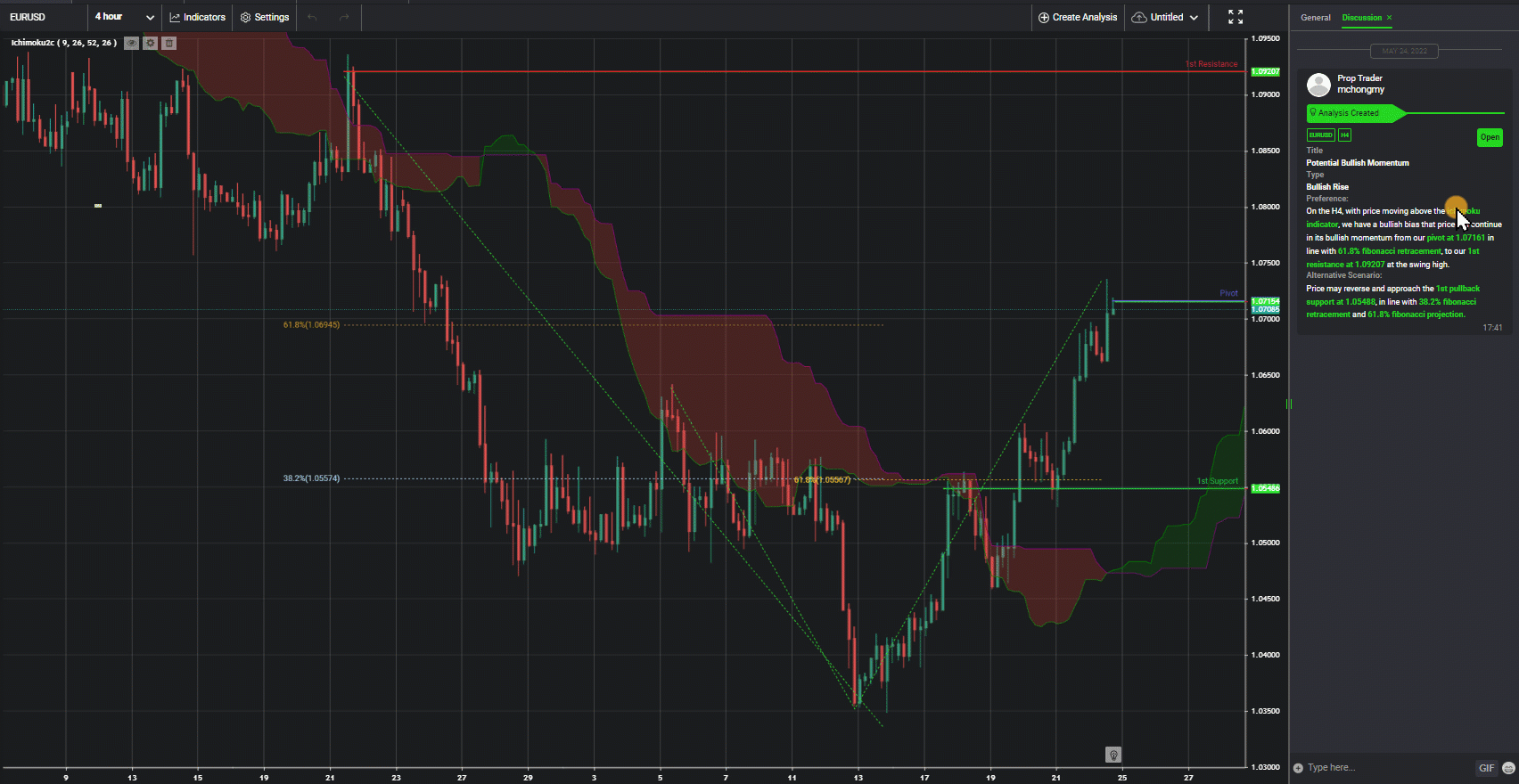Click the 1.09207 resistance price tag

(1265, 71)
